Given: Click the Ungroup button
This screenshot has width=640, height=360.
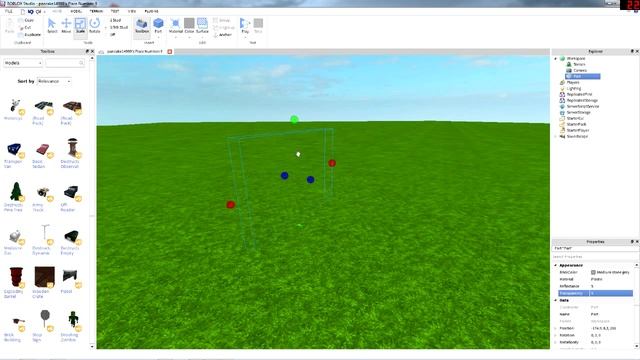Looking at the screenshot, I should pos(224,27).
